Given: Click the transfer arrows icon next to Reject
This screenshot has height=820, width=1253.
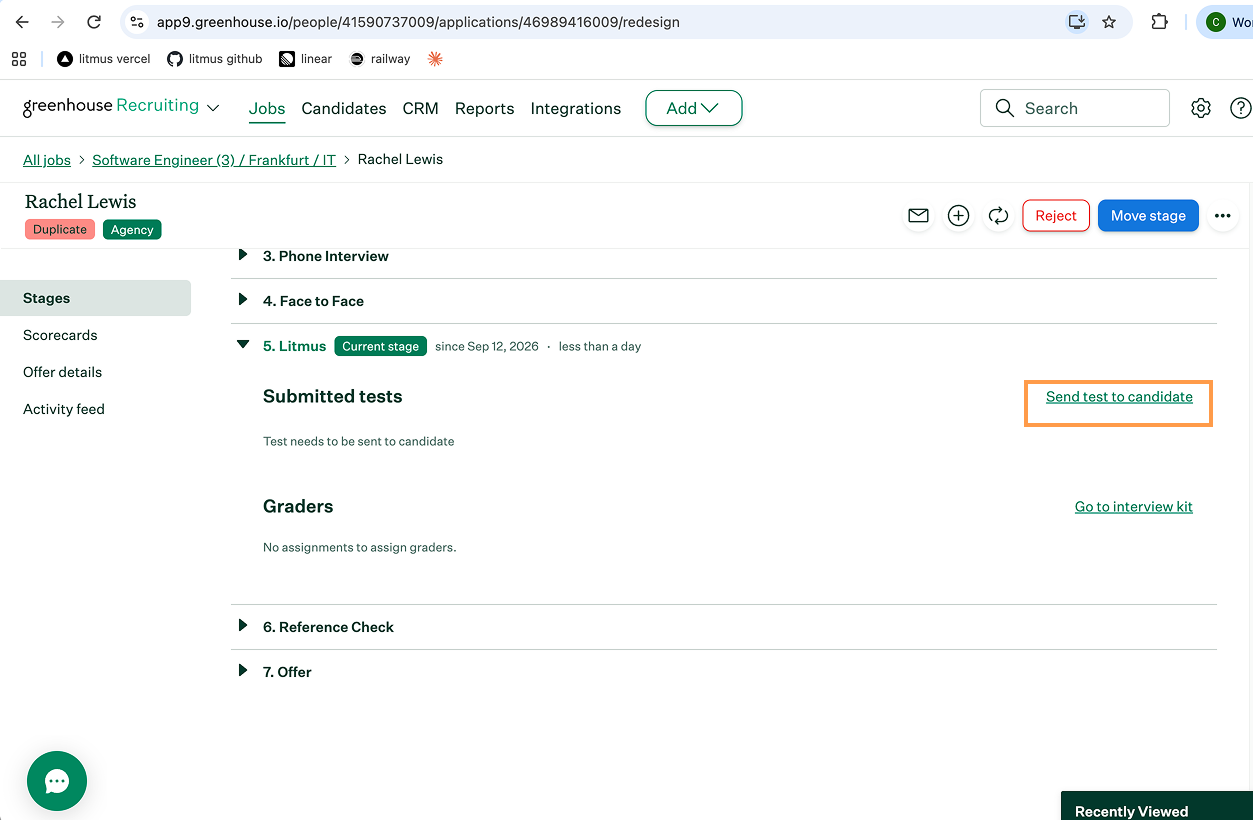Looking at the screenshot, I should [x=998, y=215].
